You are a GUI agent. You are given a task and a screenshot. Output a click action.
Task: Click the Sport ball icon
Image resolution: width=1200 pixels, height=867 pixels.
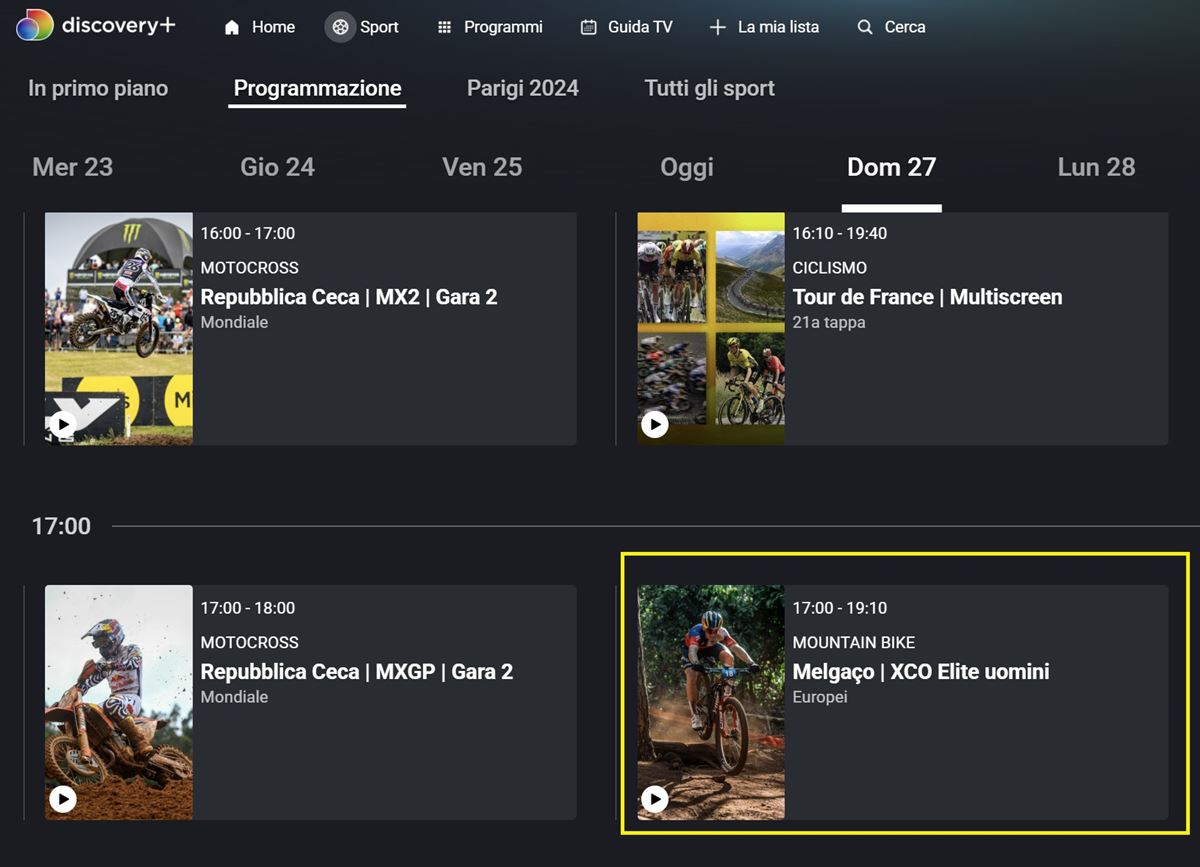[341, 27]
